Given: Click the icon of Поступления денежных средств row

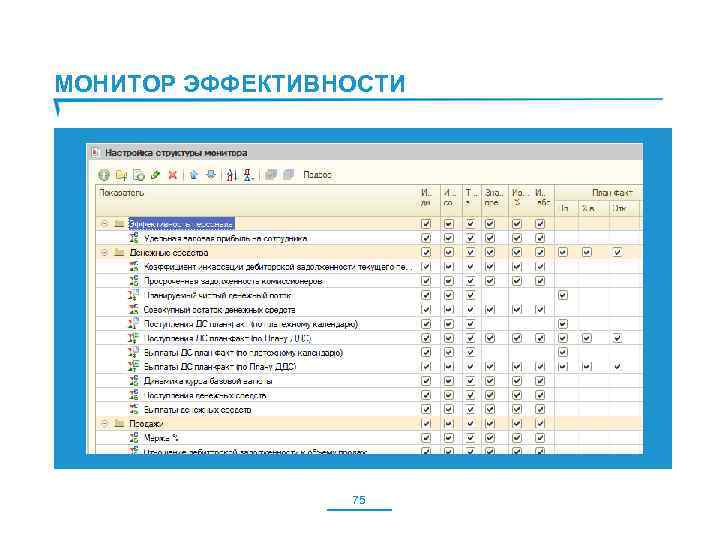Looking at the screenshot, I should pos(134,395).
